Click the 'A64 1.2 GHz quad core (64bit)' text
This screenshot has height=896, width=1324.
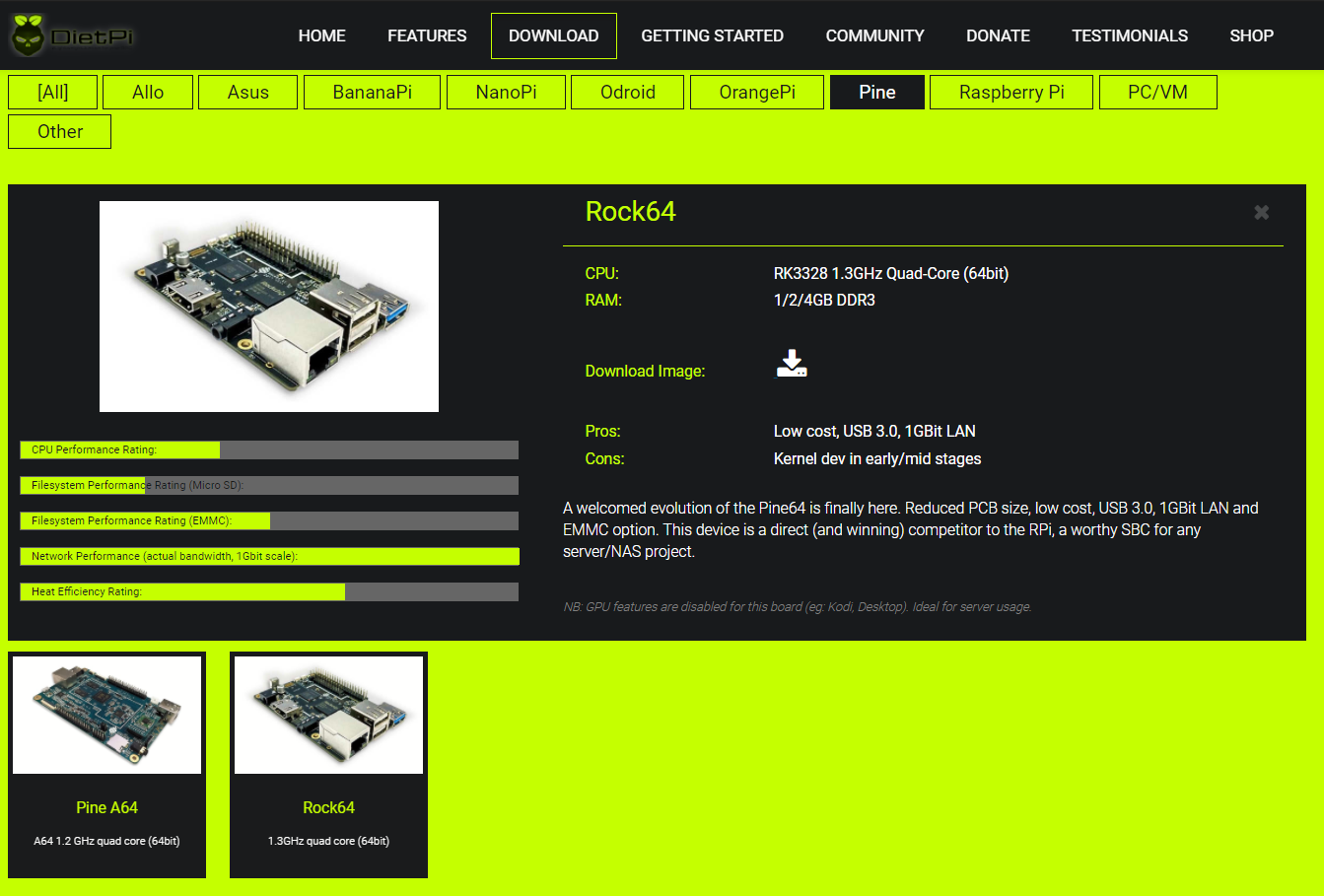(x=106, y=841)
